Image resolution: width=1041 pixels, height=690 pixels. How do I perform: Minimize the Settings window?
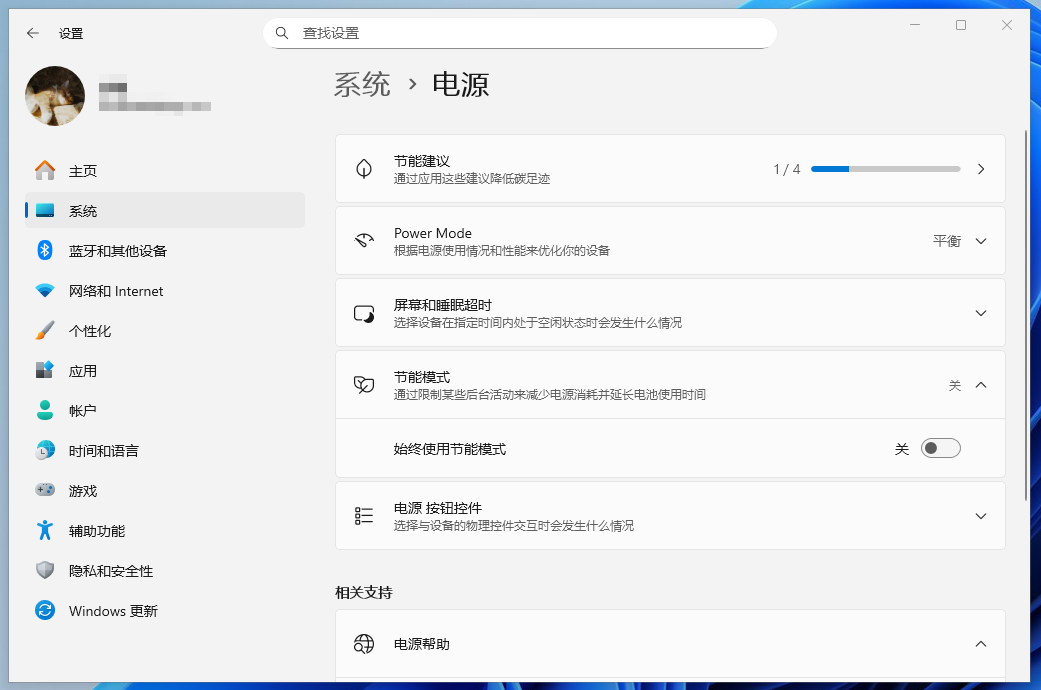(x=915, y=25)
